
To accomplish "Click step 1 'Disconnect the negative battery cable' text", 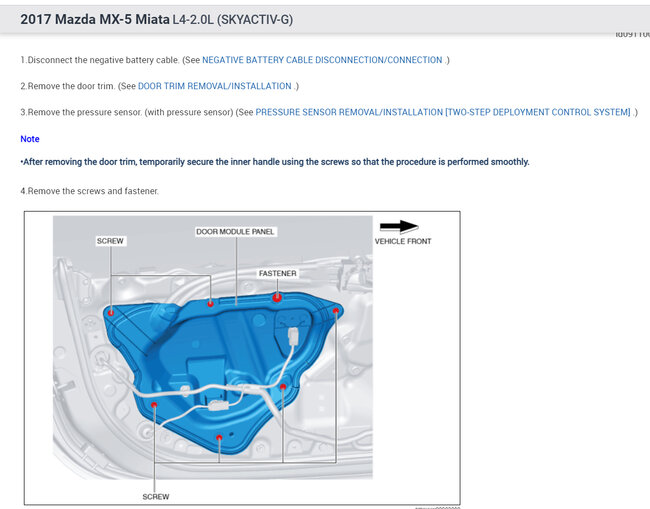I will pyautogui.click(x=99, y=60).
